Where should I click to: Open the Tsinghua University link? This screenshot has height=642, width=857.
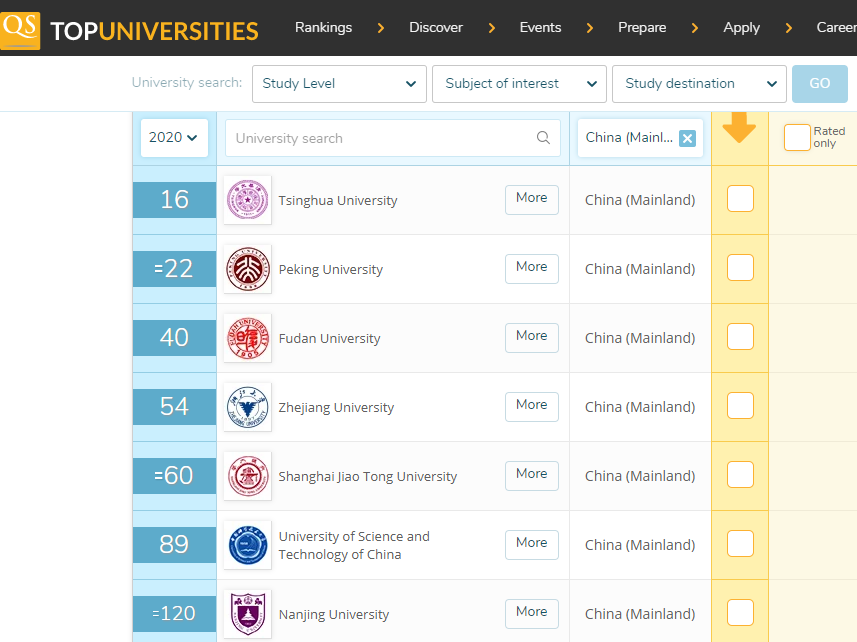pos(338,201)
